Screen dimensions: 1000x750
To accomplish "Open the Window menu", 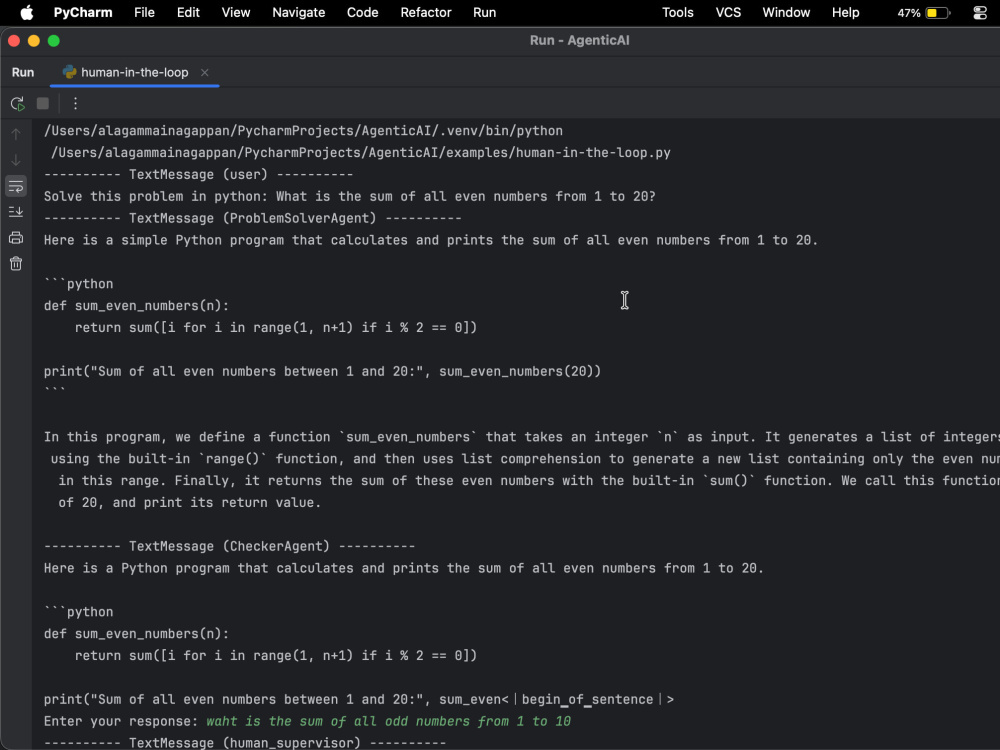I will 786,13.
